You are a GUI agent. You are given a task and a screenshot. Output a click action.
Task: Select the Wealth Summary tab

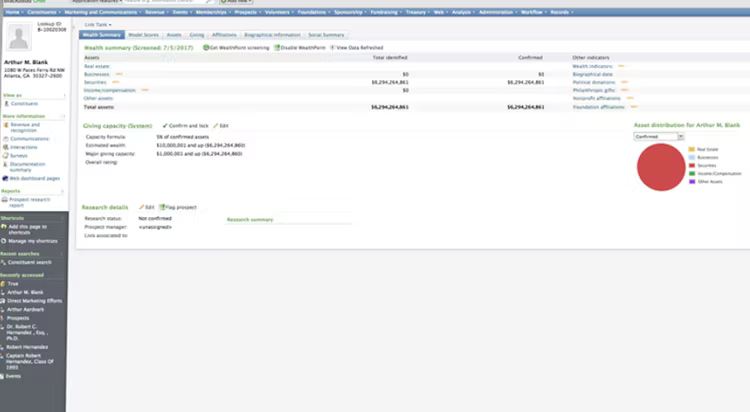[x=102, y=35]
